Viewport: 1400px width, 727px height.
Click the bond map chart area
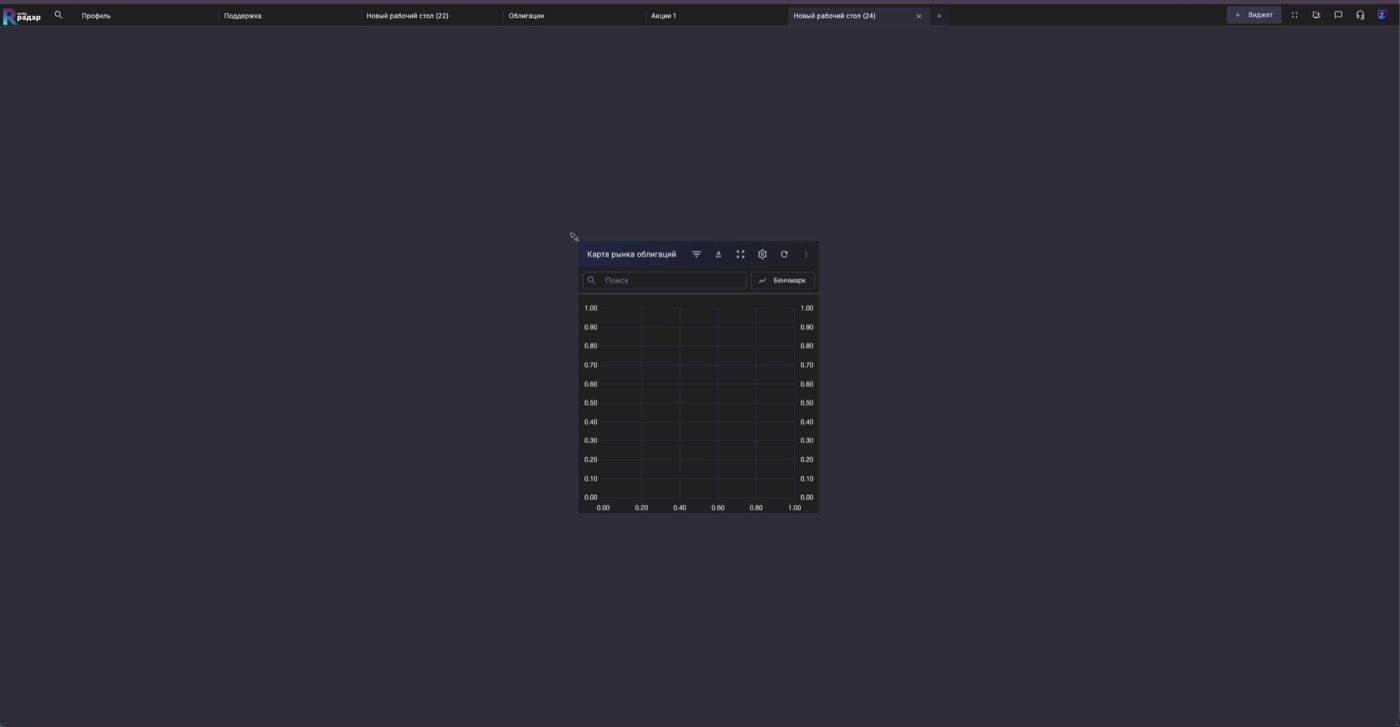[699, 403]
